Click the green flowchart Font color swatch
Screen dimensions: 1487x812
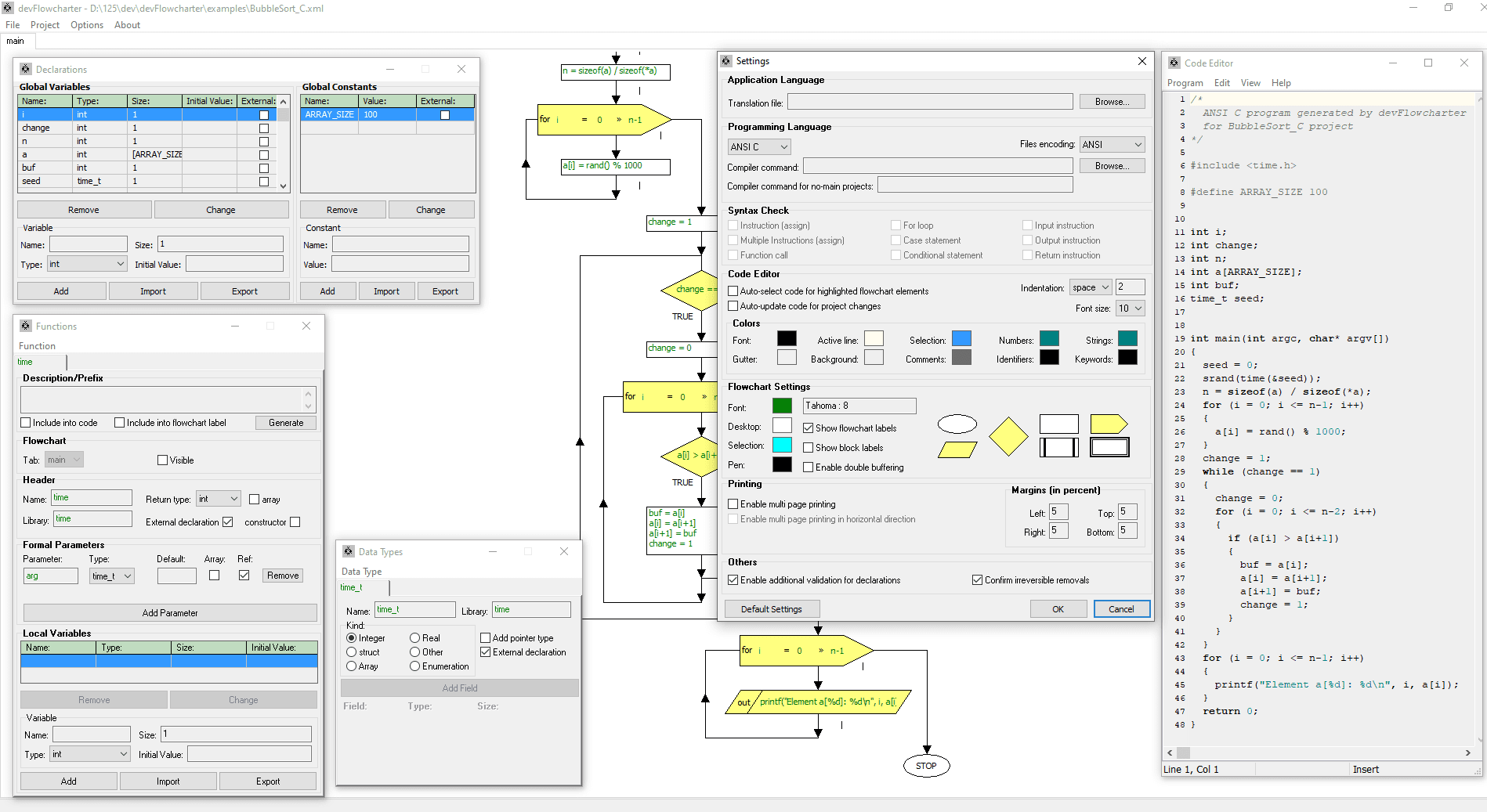click(782, 406)
